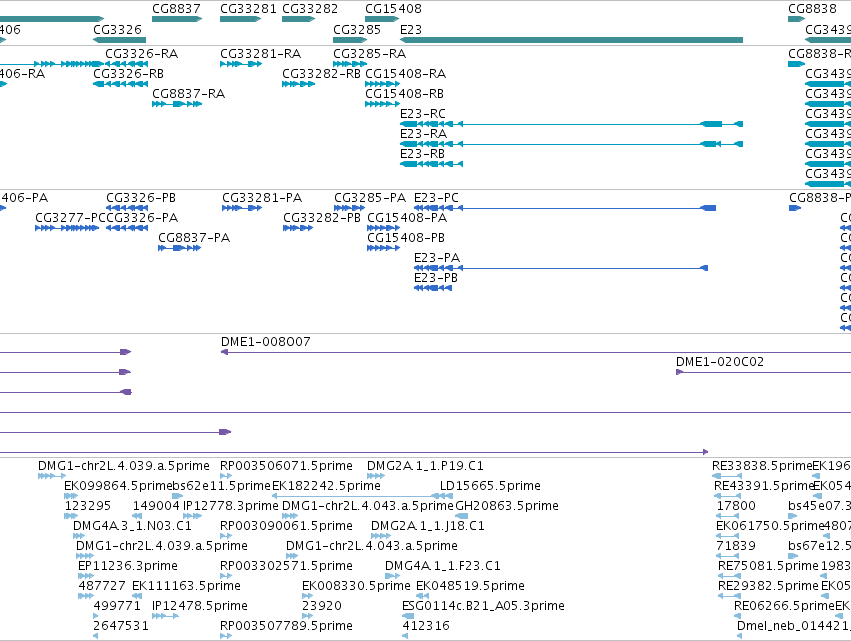This screenshot has height=641, width=851.
Task: Click EST RP003507789.5prime
Action: tap(286, 627)
